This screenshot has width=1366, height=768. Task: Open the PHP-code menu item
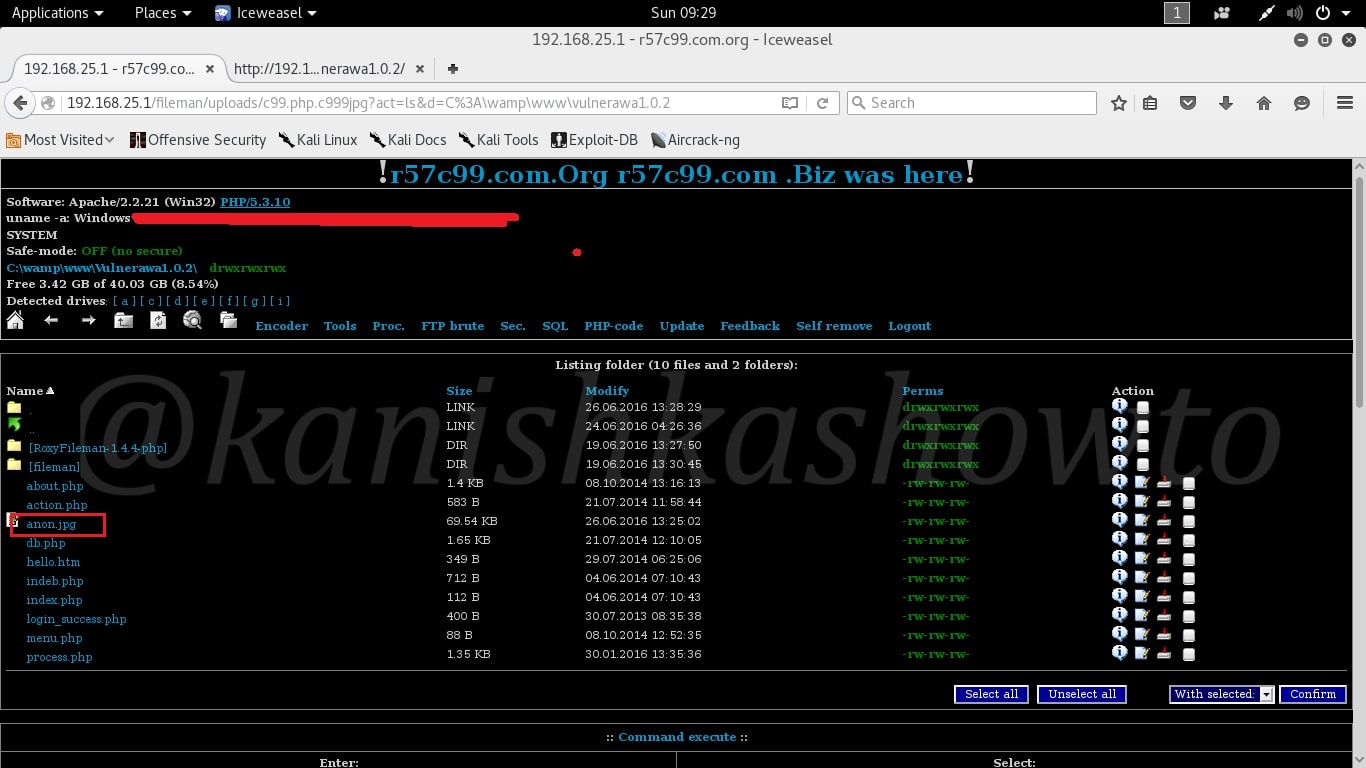click(614, 326)
